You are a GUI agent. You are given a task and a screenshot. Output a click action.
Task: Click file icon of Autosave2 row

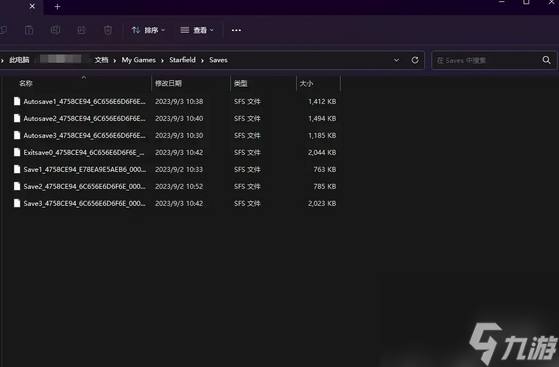(17, 118)
